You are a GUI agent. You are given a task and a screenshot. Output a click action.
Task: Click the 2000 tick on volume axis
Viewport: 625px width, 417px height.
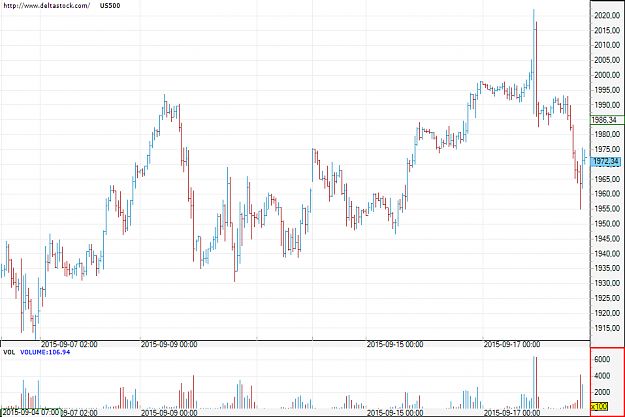point(602,392)
